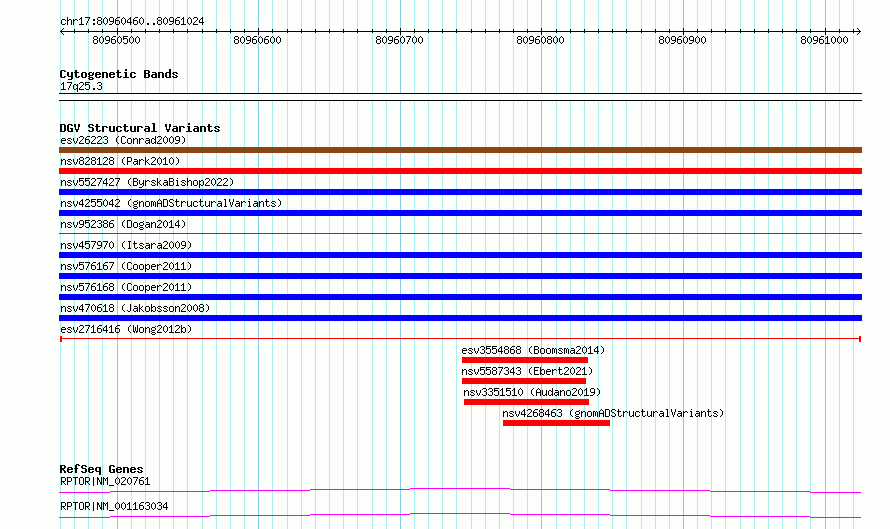Screen dimensions: 890x529
Task: Click the Cytogenetic Bands track title
Action: coord(119,74)
